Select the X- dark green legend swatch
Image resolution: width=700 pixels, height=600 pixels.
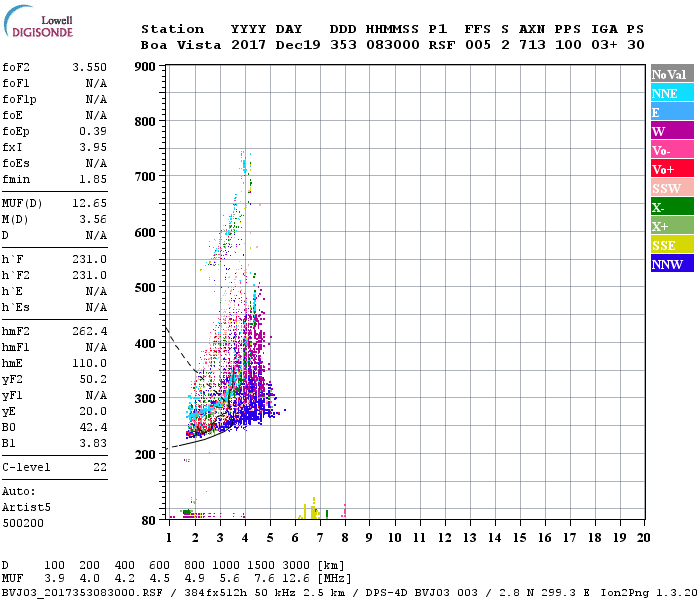[671, 207]
